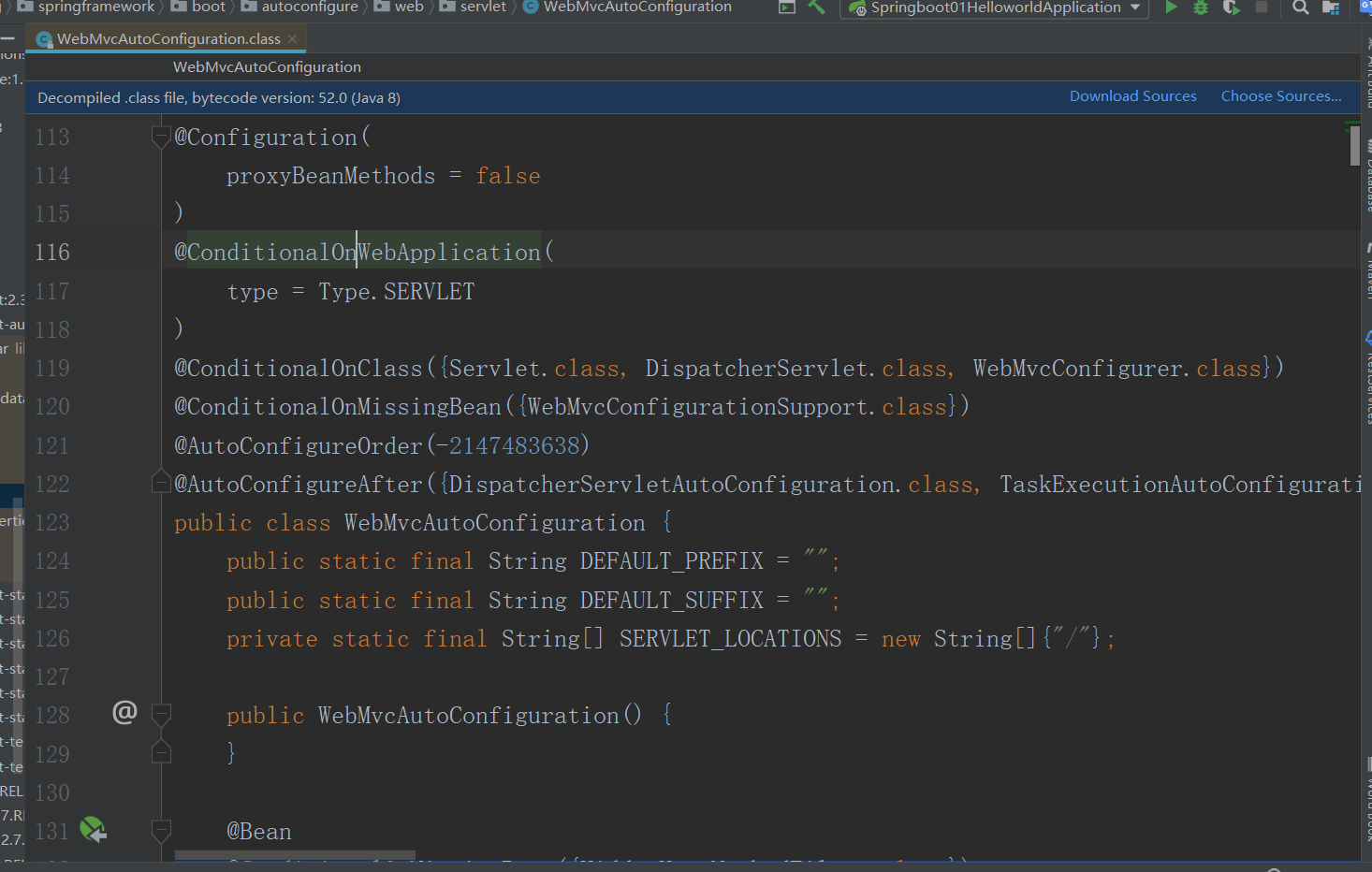The image size is (1372, 872).
Task: Open Project Structure icon in the toolbar
Action: point(1330,7)
